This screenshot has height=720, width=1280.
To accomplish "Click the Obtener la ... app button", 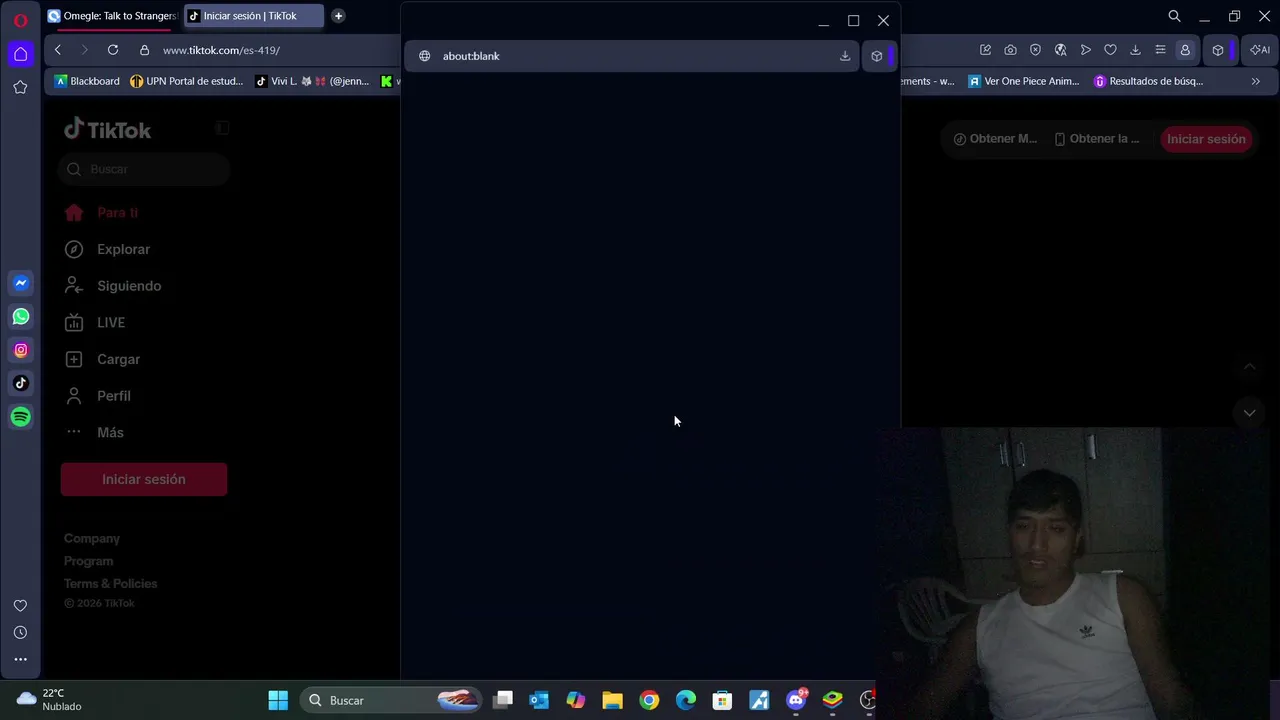I will (1097, 139).
